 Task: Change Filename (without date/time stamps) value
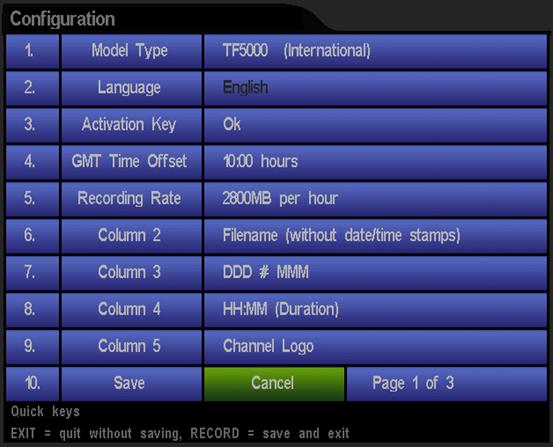[376, 236]
